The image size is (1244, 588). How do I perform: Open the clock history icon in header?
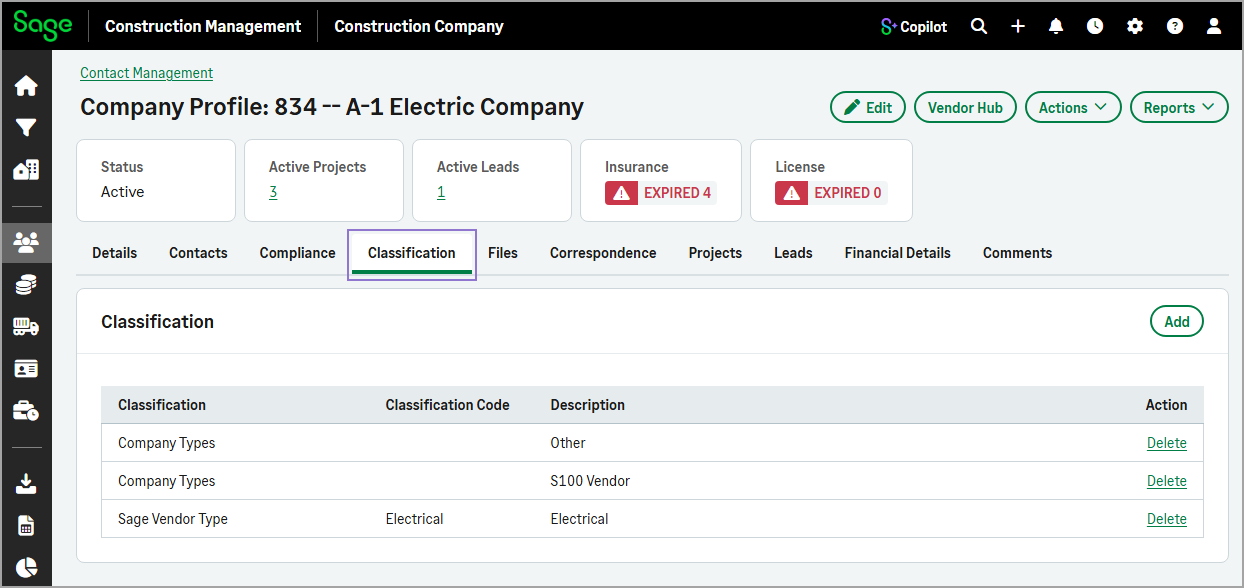[x=1095, y=27]
